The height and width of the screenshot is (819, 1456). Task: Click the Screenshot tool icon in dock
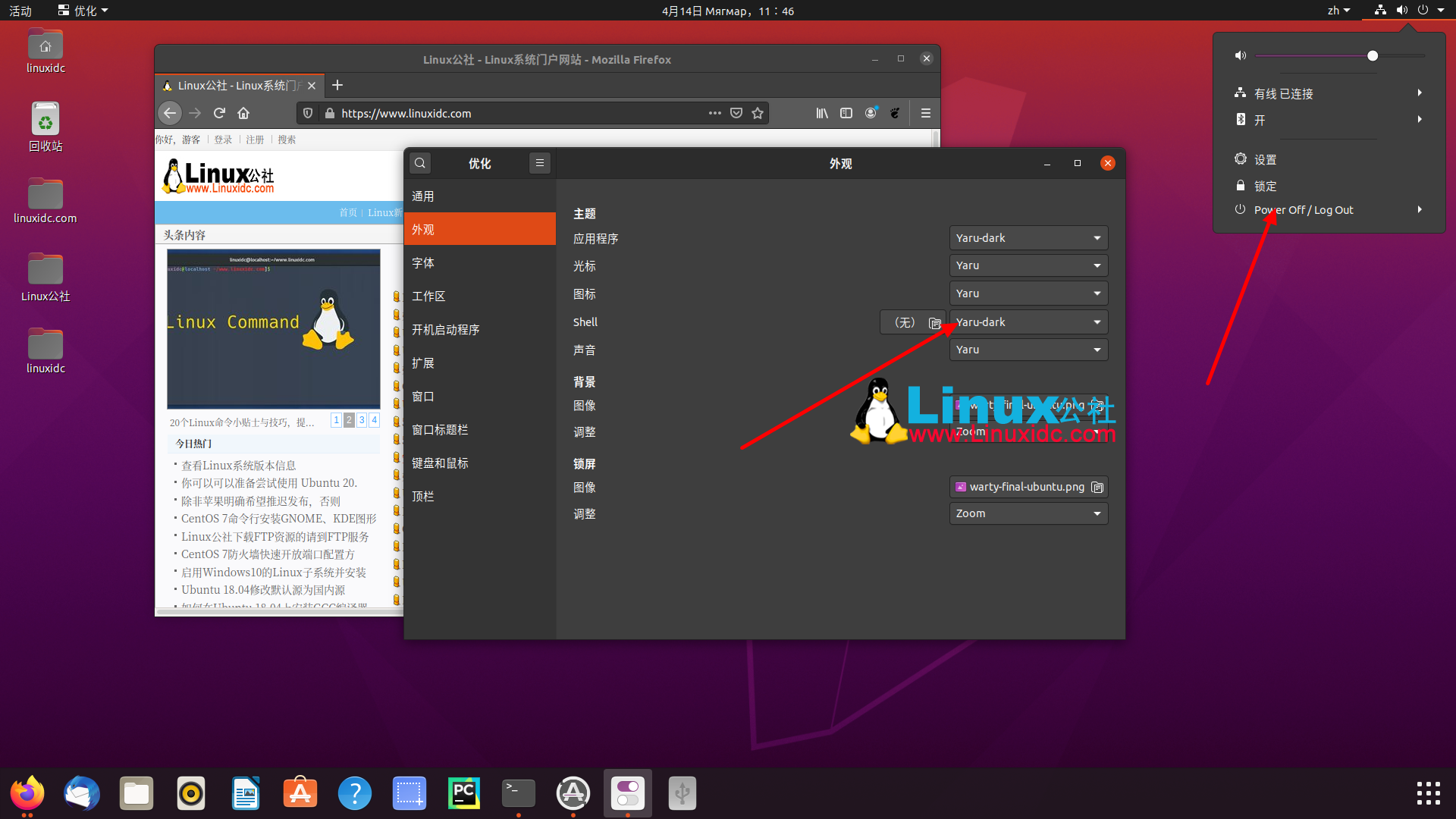(407, 793)
